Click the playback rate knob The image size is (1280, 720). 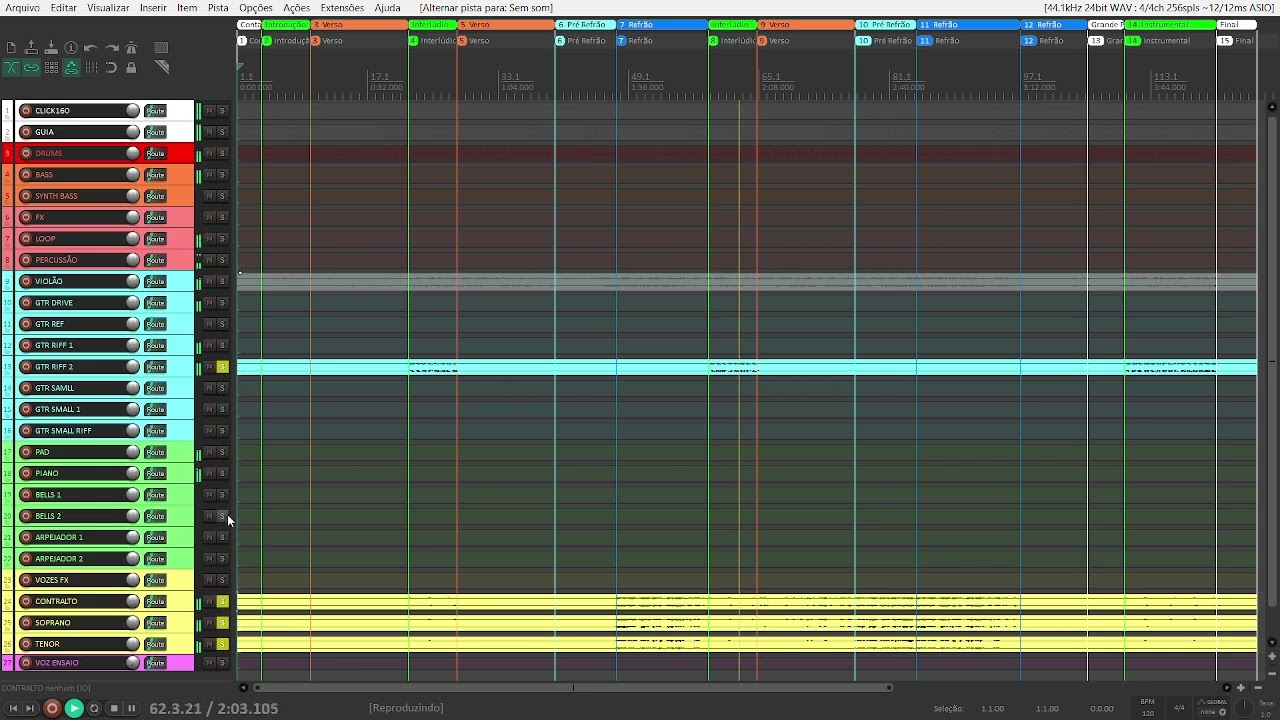pos(1244,707)
